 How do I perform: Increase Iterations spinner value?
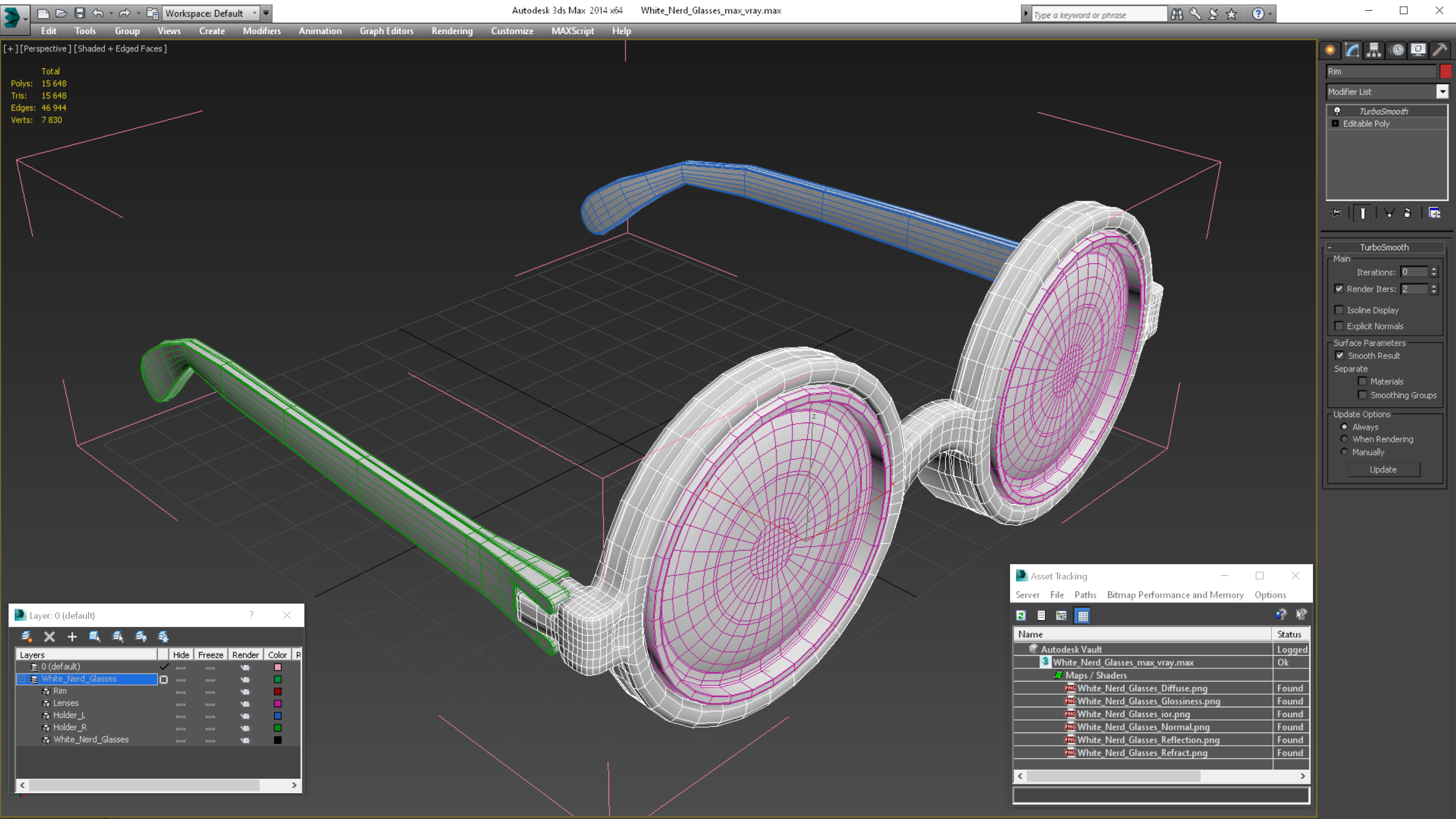point(1434,269)
